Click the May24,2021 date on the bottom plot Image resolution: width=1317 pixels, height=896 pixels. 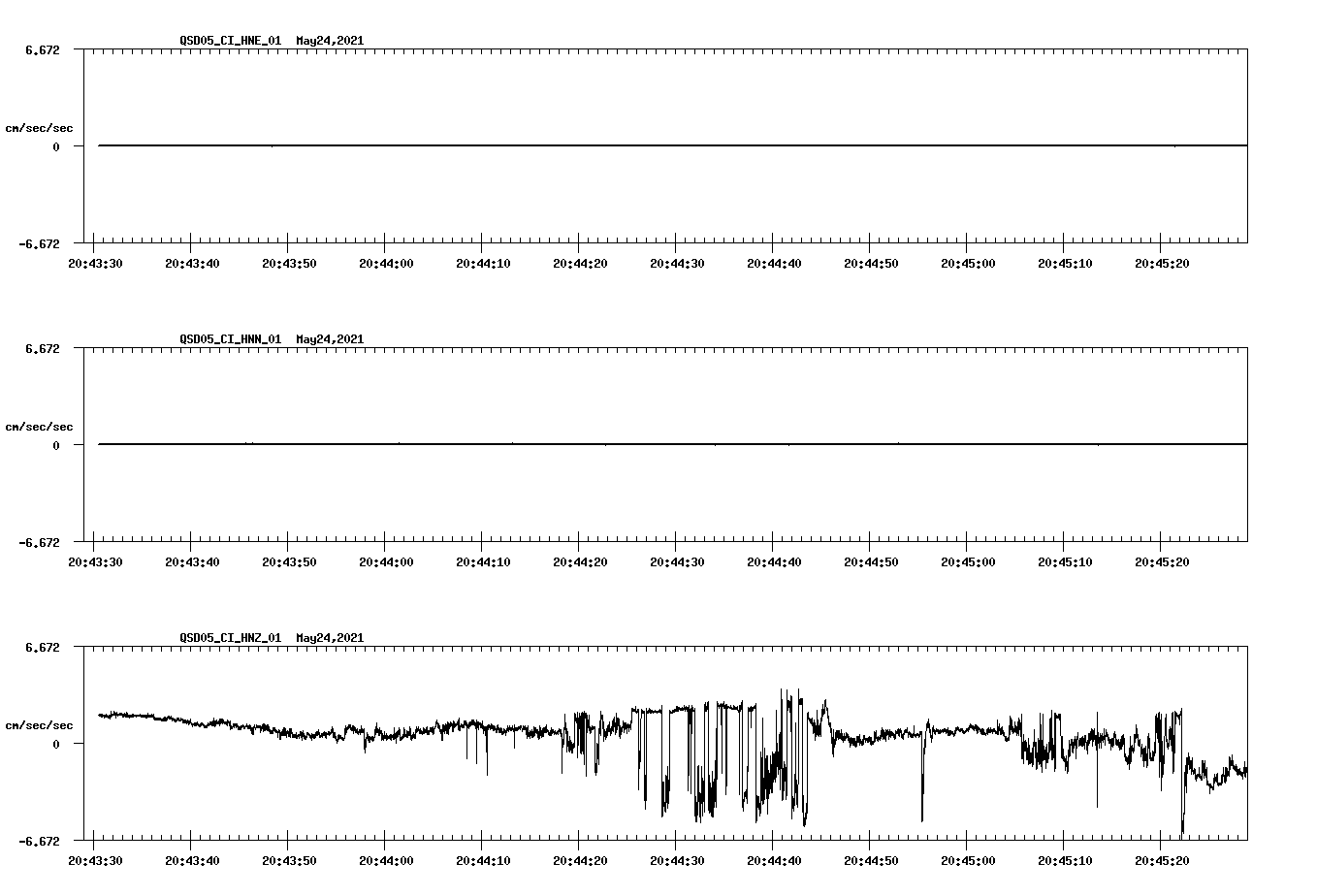click(x=329, y=638)
